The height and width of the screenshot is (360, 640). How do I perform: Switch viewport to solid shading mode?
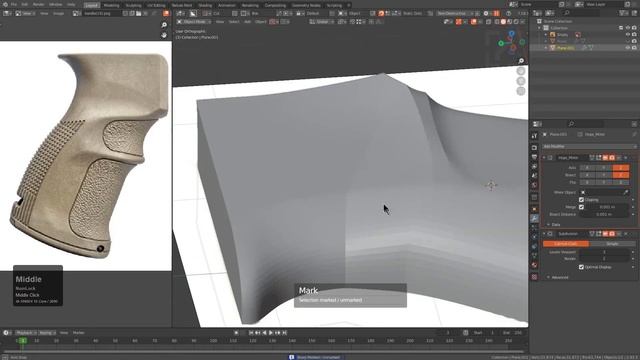pos(503,22)
